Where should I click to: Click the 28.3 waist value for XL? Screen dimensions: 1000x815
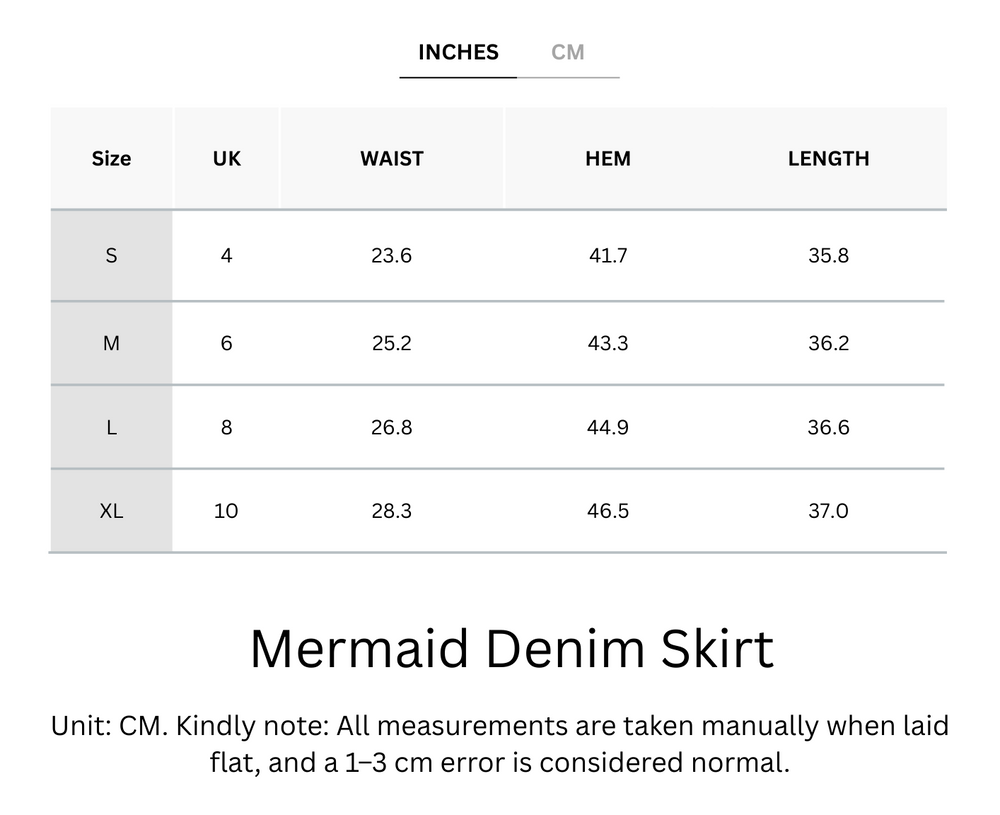point(391,511)
